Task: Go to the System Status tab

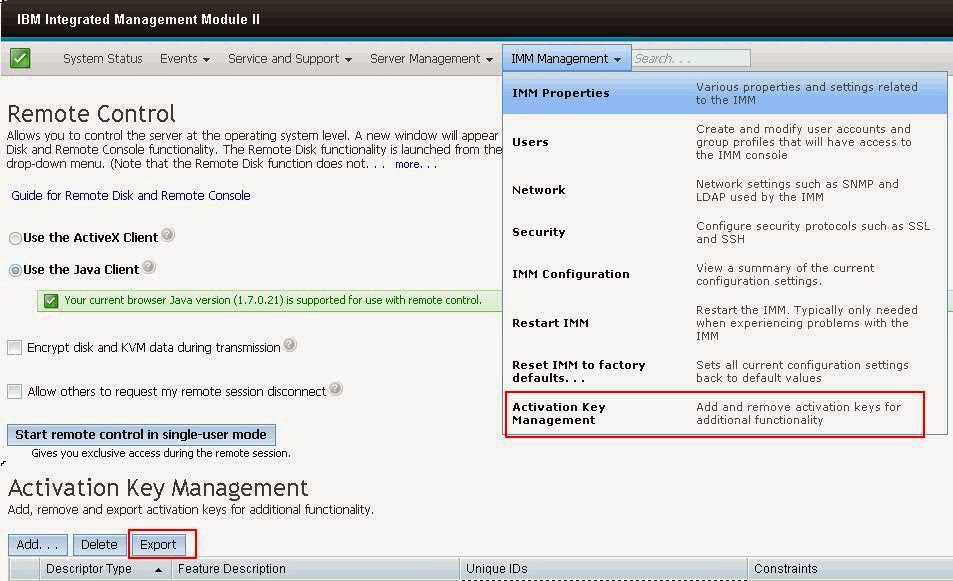Action: pos(103,59)
